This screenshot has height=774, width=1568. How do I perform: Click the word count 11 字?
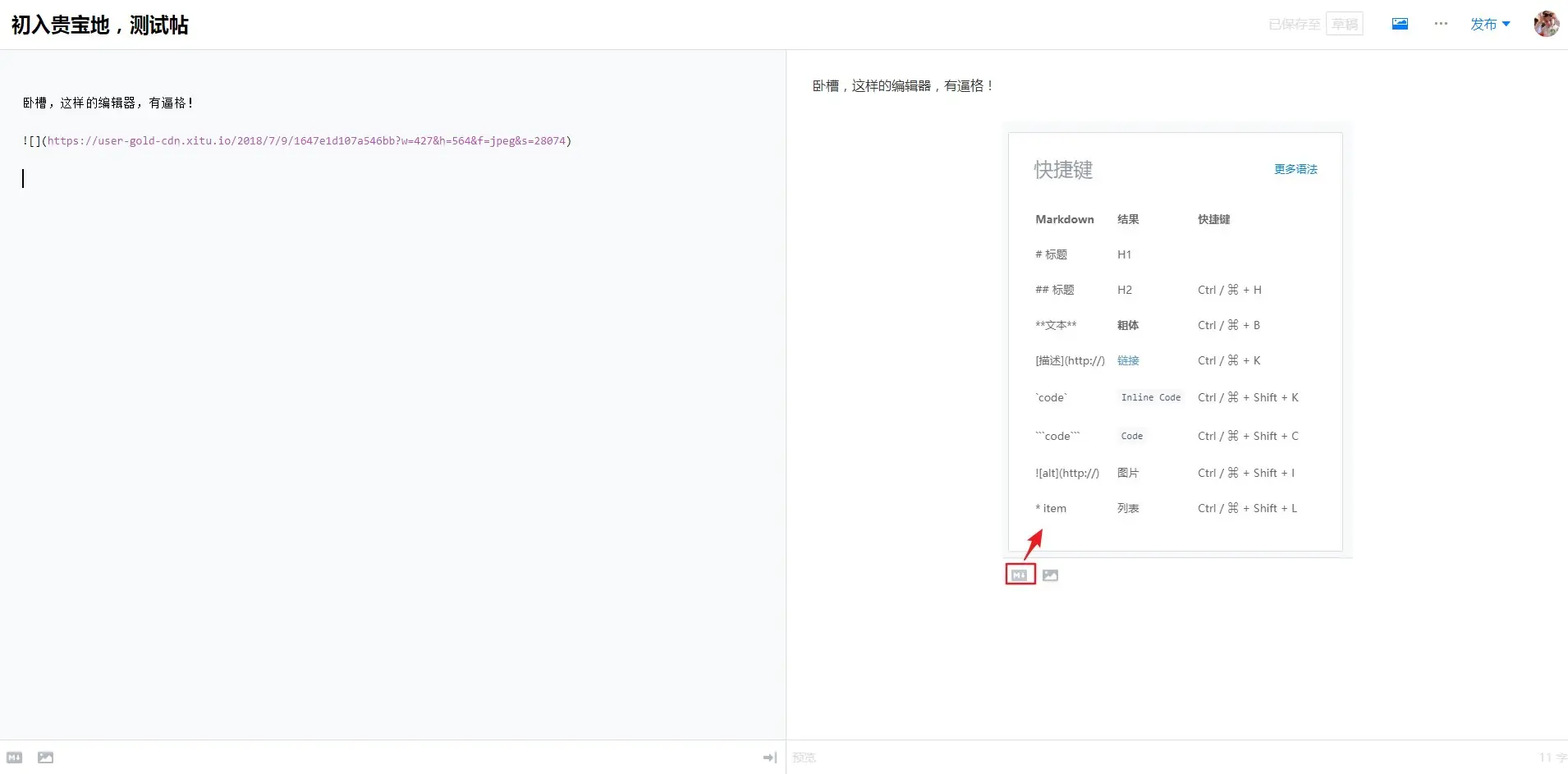click(x=1552, y=758)
